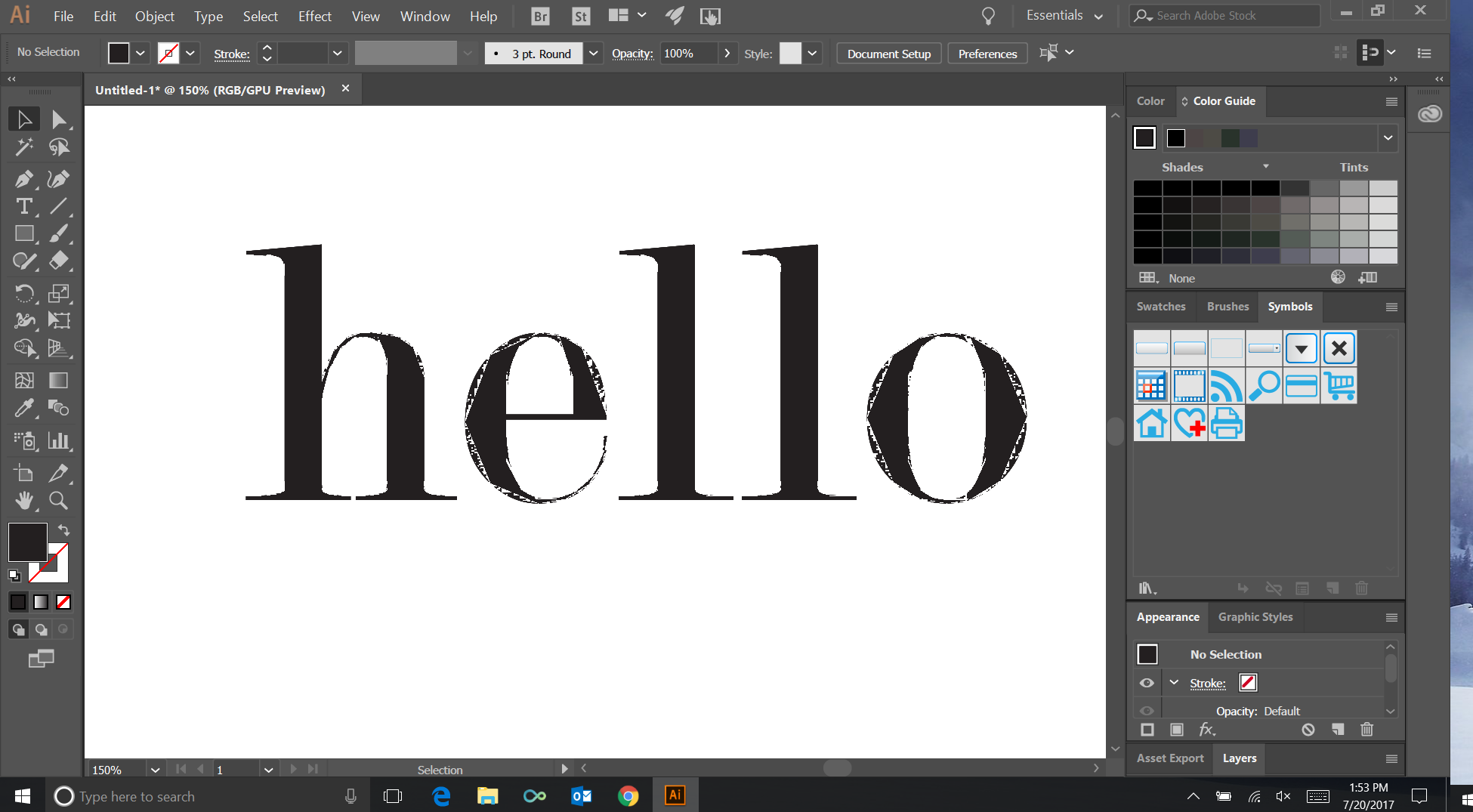Viewport: 1473px width, 812px height.
Task: Select the Shape Builder tool
Action: [x=24, y=348]
